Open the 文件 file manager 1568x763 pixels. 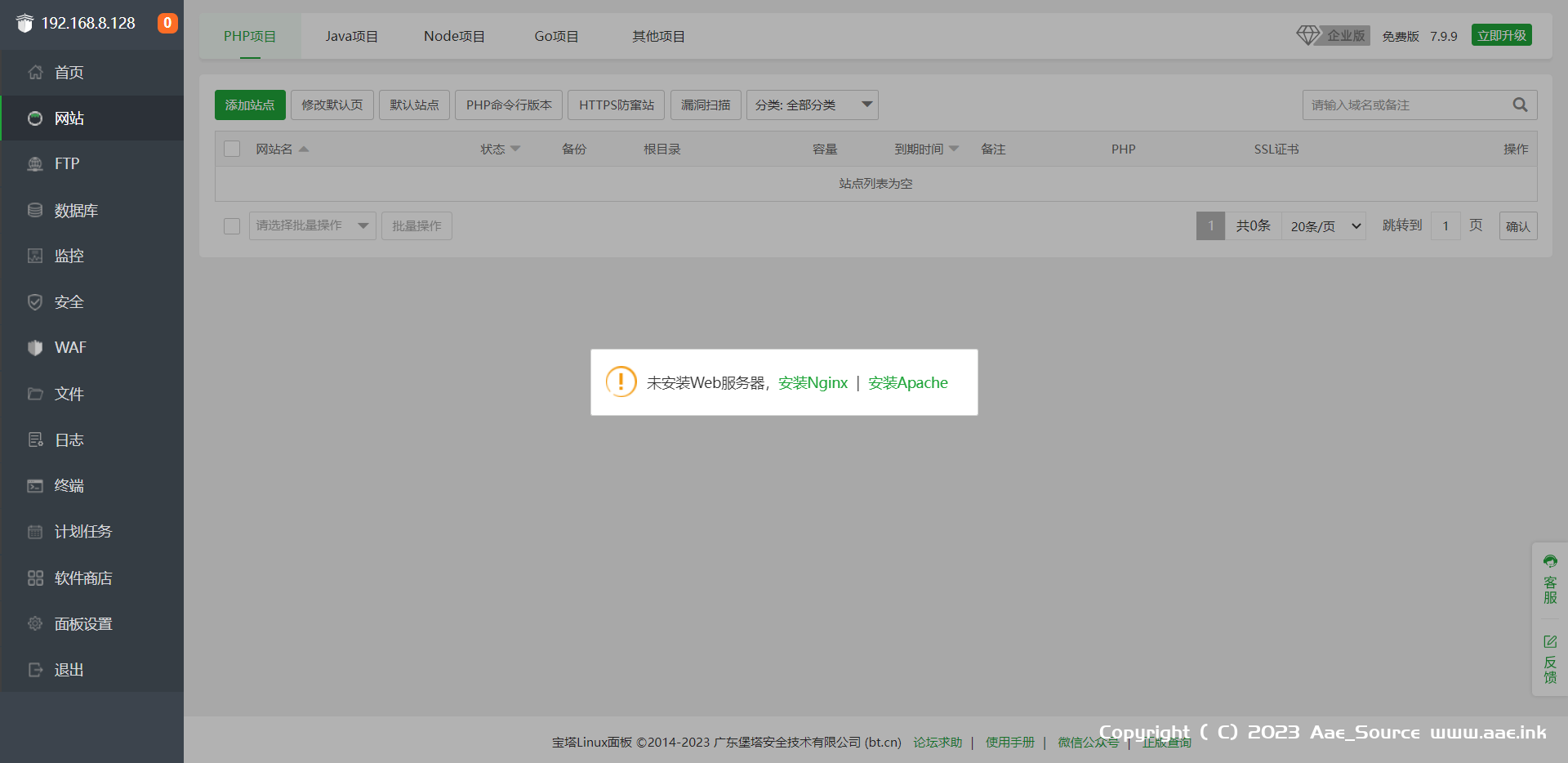[69, 393]
